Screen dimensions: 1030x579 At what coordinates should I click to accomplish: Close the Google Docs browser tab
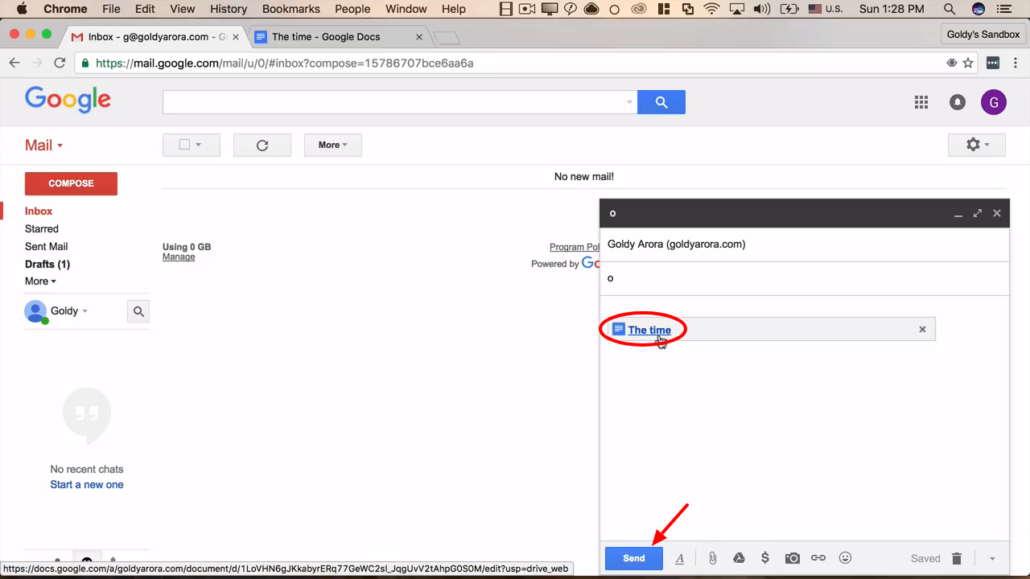[419, 37]
